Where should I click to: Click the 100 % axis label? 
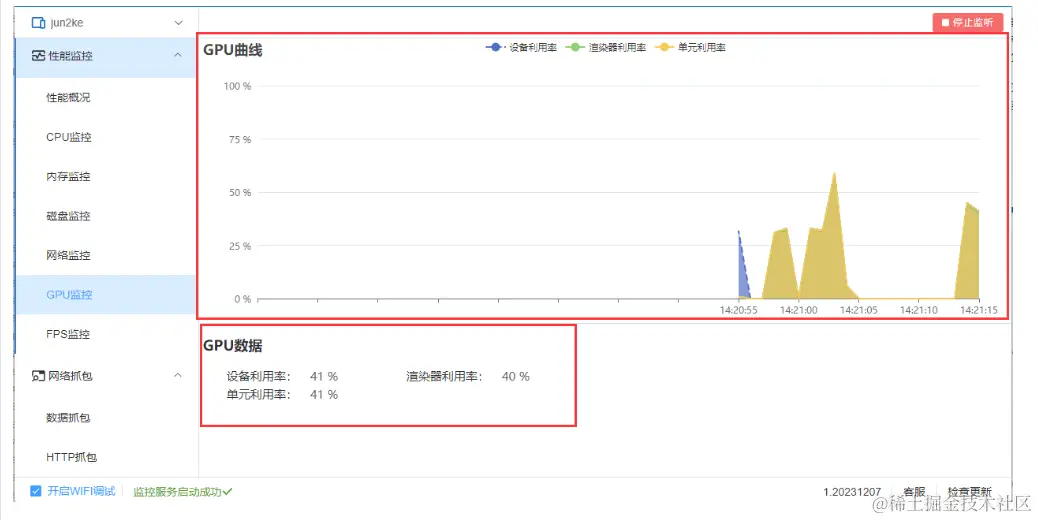tap(237, 86)
